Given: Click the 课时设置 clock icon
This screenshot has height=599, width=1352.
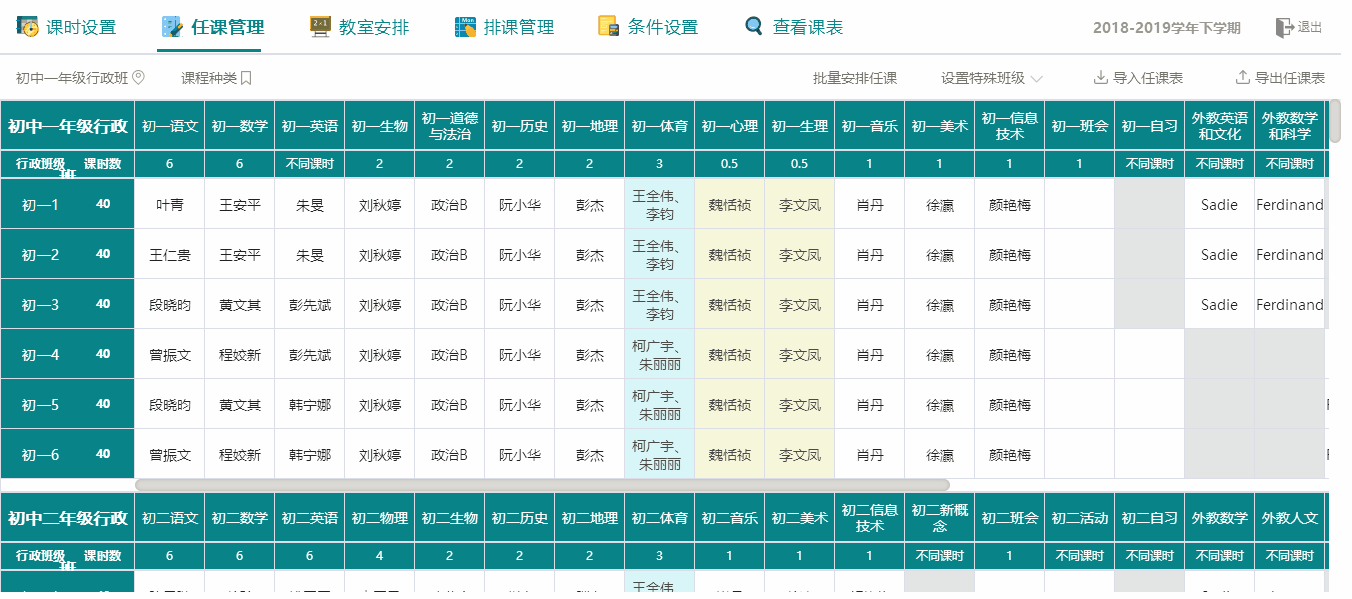Looking at the screenshot, I should tap(28, 27).
